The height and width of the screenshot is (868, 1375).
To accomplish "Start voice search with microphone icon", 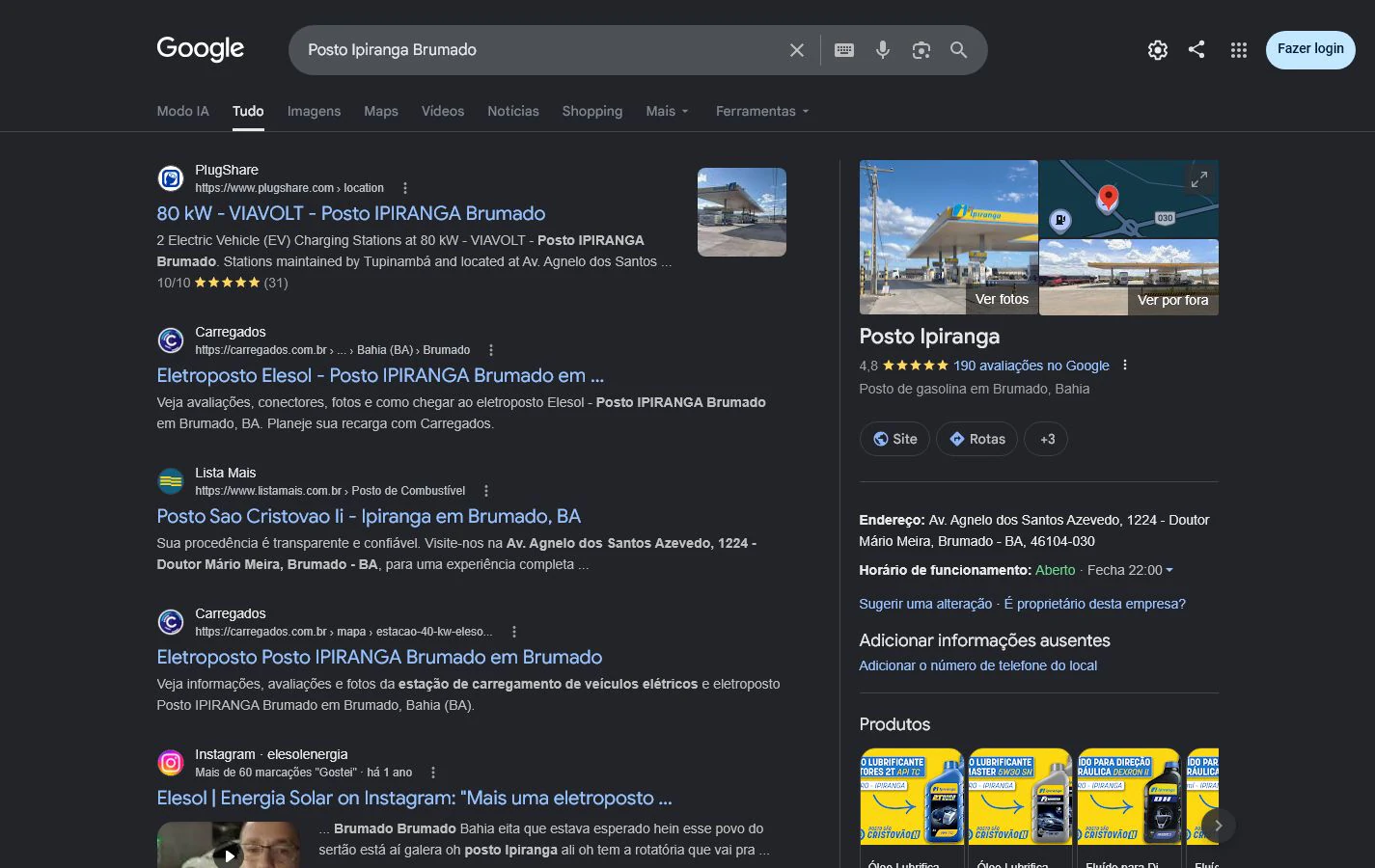I will (x=883, y=50).
